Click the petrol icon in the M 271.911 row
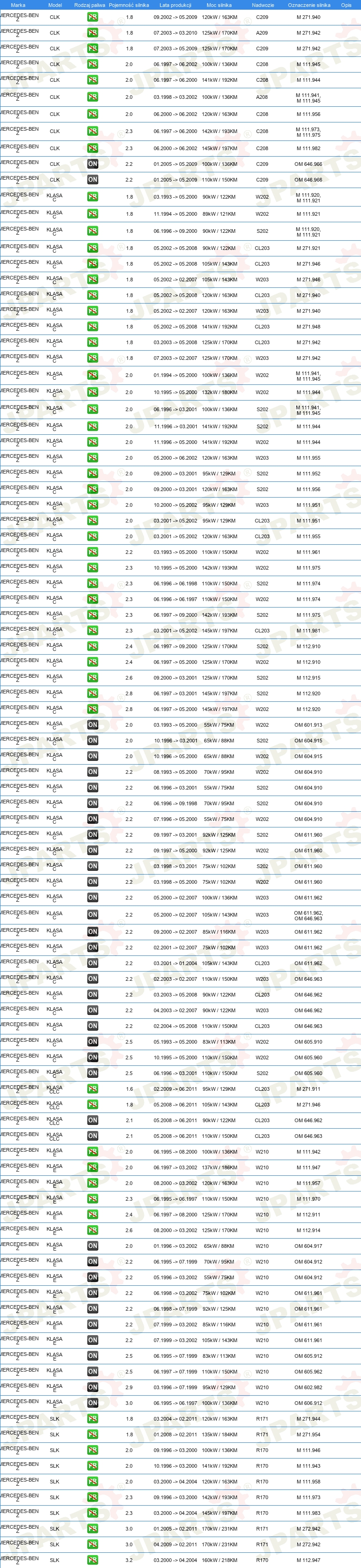This screenshot has height=1568, width=361. 92,1089
